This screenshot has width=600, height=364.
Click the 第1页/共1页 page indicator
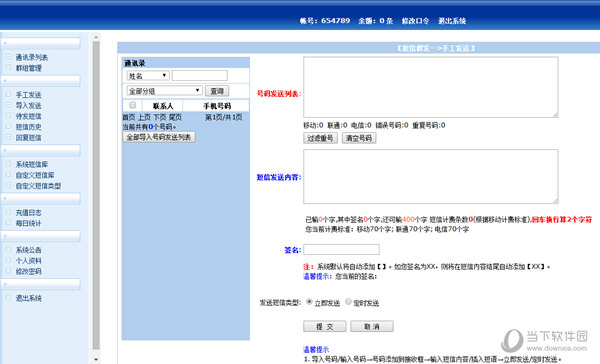[x=223, y=117]
